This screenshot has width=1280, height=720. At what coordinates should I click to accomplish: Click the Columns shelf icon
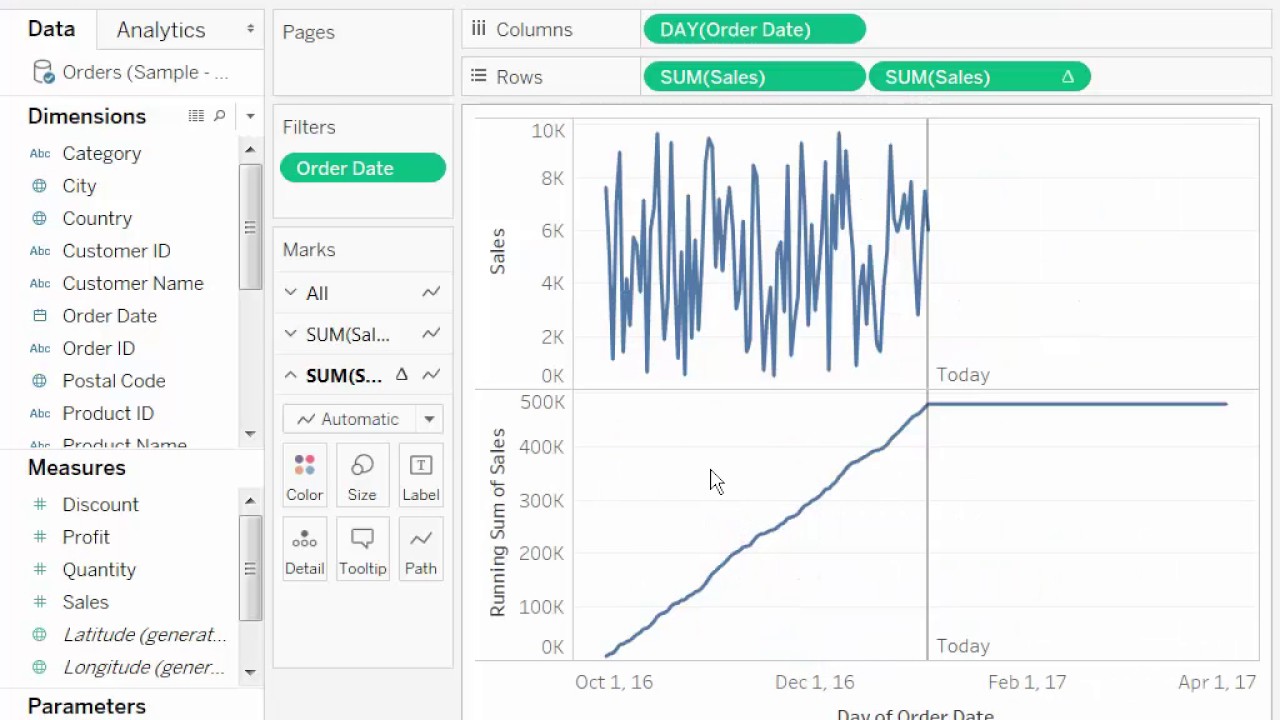[479, 29]
